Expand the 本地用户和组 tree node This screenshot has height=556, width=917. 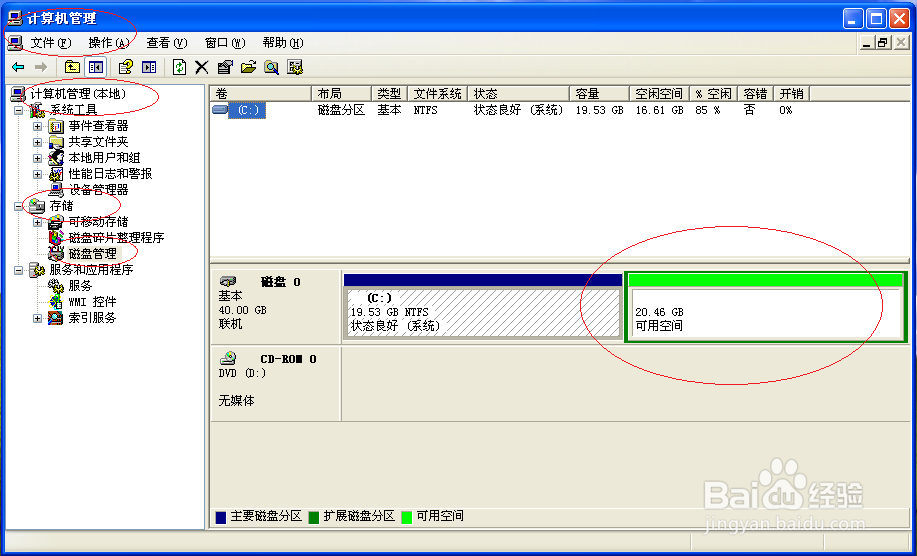(x=37, y=158)
